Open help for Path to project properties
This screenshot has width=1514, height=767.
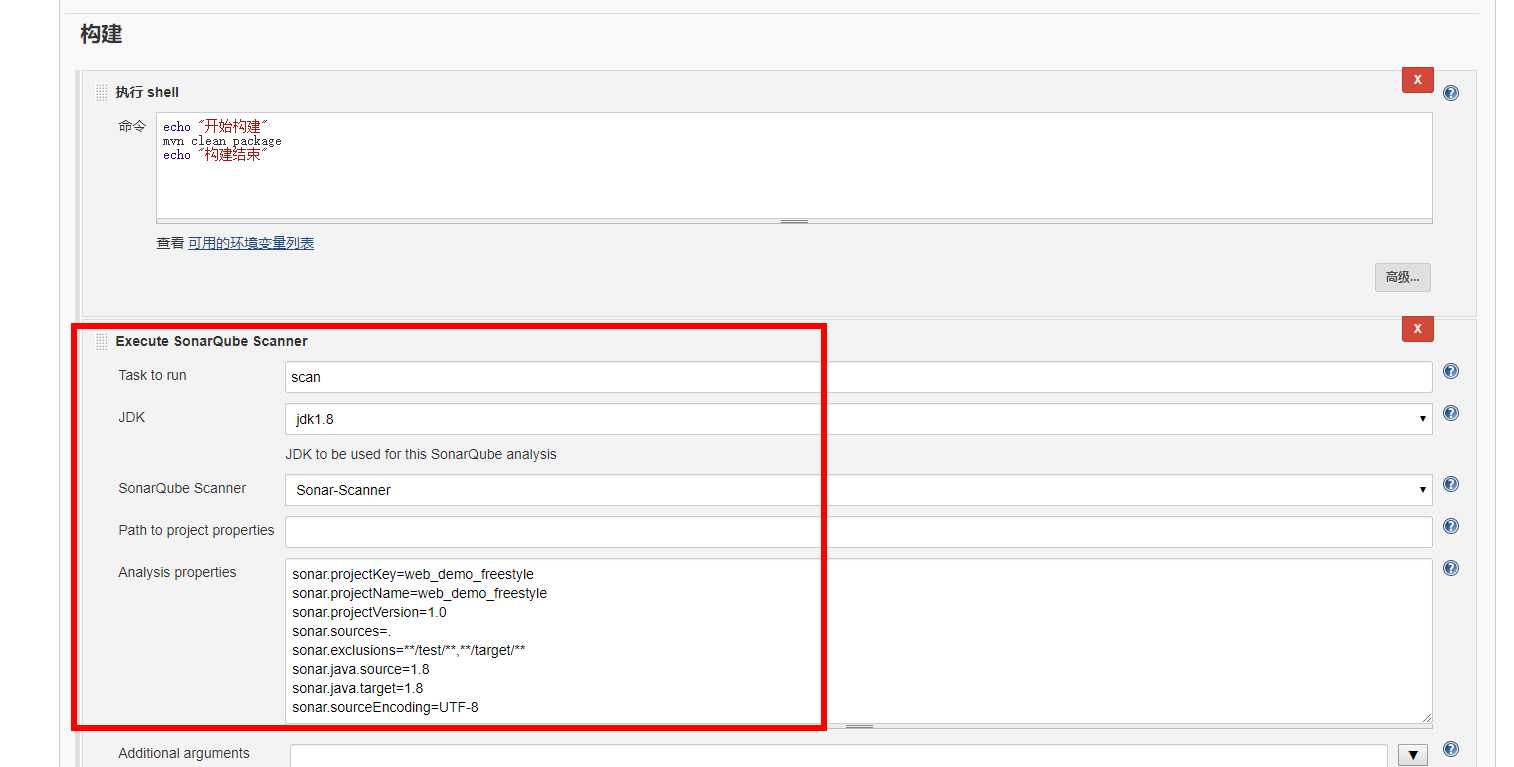coord(1451,526)
